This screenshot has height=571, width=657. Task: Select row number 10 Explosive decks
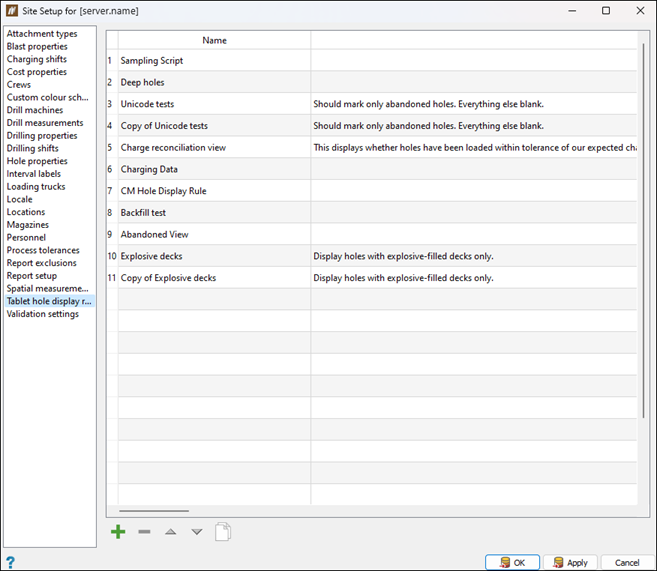click(151, 256)
